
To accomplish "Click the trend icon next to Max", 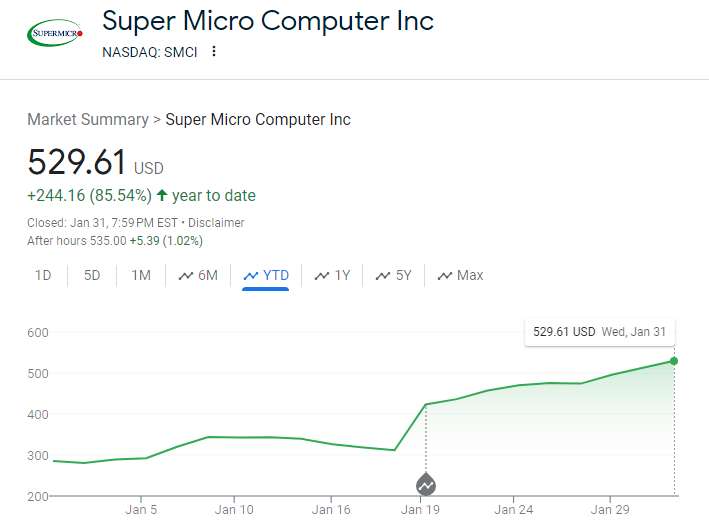I will [445, 276].
